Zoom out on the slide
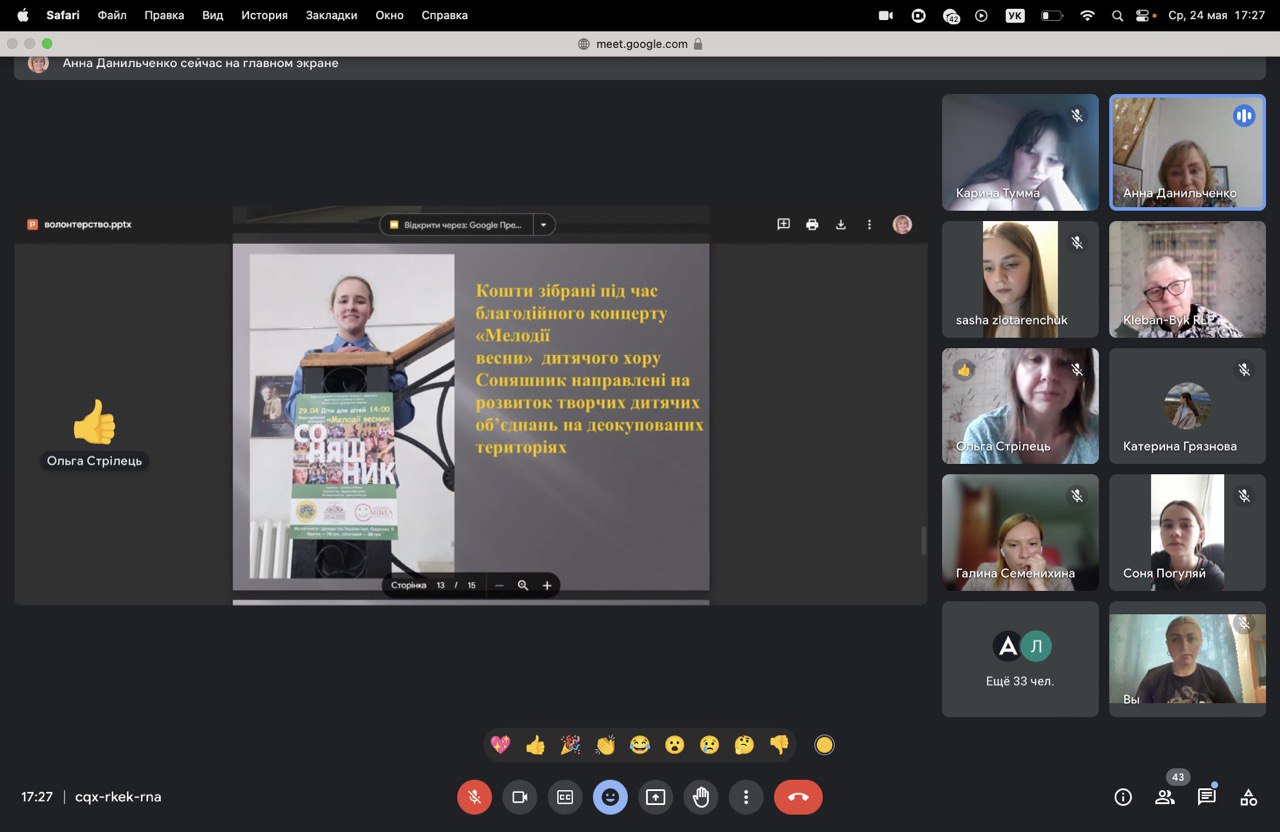This screenshot has height=832, width=1280. click(x=499, y=585)
